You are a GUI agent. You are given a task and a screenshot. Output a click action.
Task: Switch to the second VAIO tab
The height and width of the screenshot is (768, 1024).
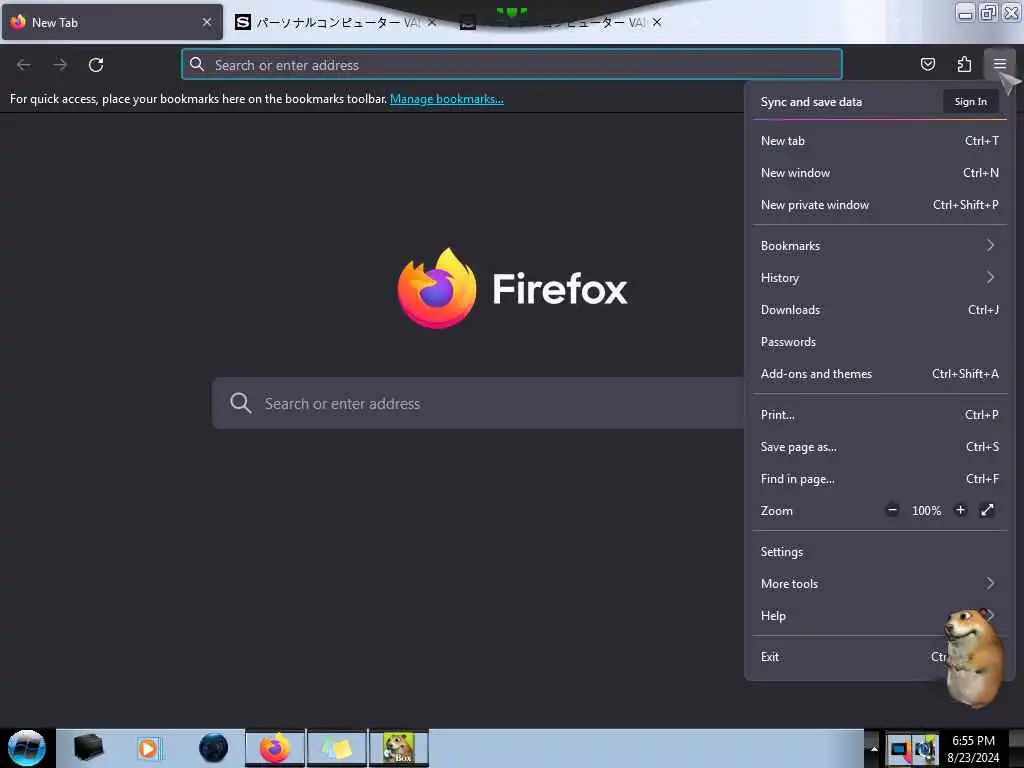pos(562,22)
